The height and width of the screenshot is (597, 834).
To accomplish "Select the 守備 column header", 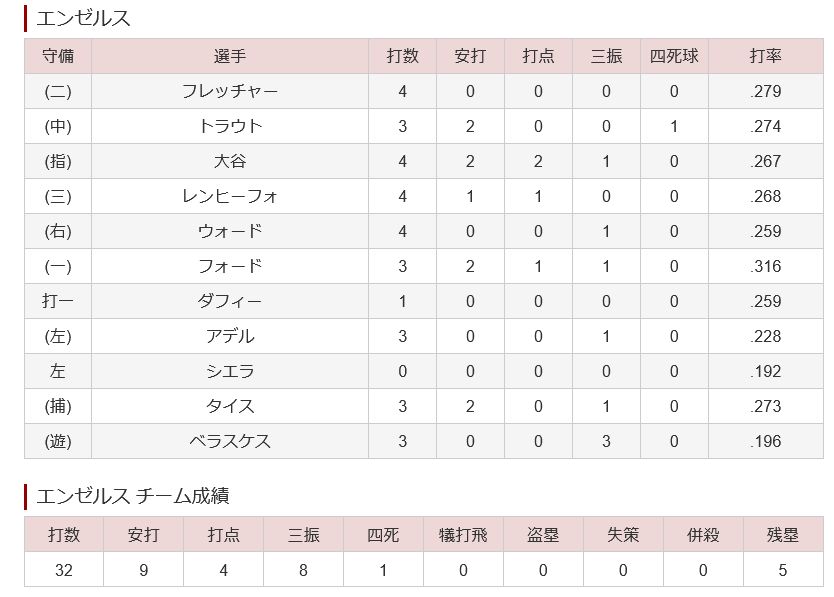I will (58, 56).
